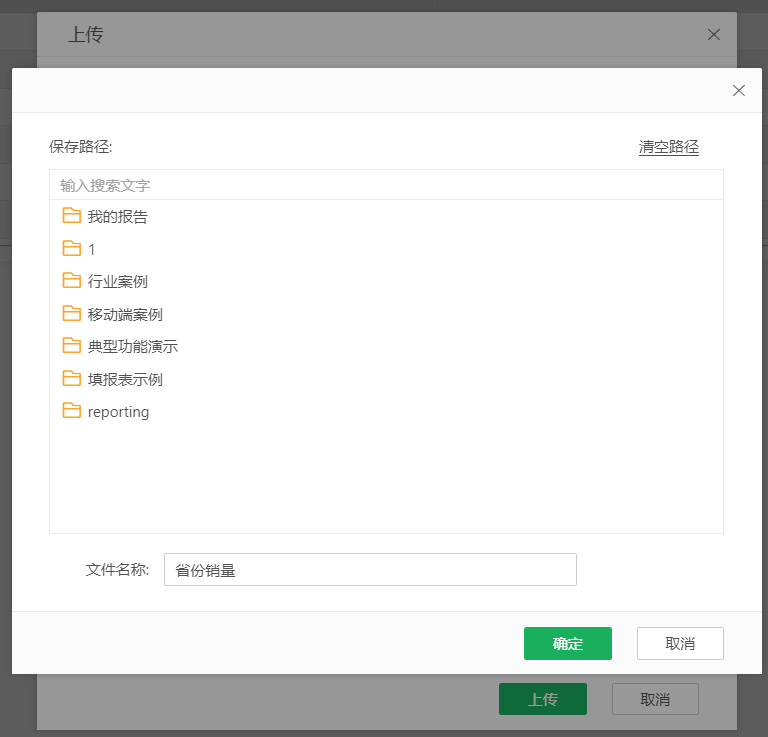The image size is (768, 737).
Task: Click the folder icon beside 我的报告
Action: (x=71, y=216)
